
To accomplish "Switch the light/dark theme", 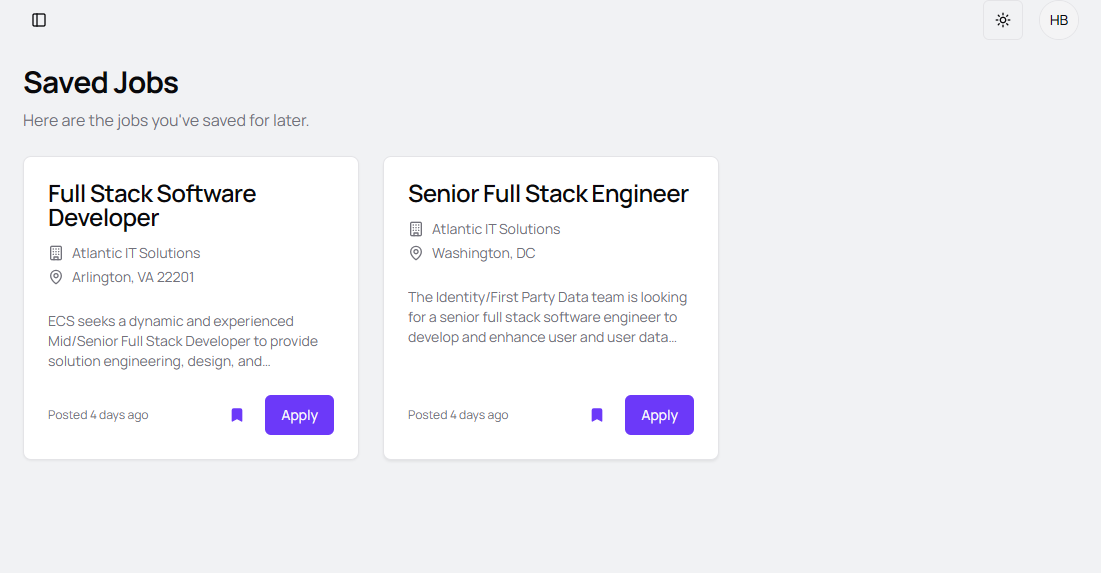I will [x=1003, y=20].
